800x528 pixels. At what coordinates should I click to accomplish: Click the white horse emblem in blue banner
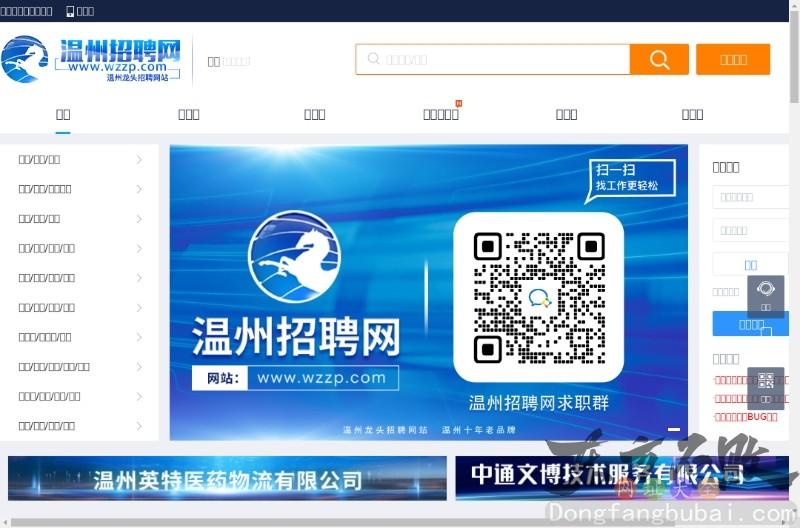295,257
